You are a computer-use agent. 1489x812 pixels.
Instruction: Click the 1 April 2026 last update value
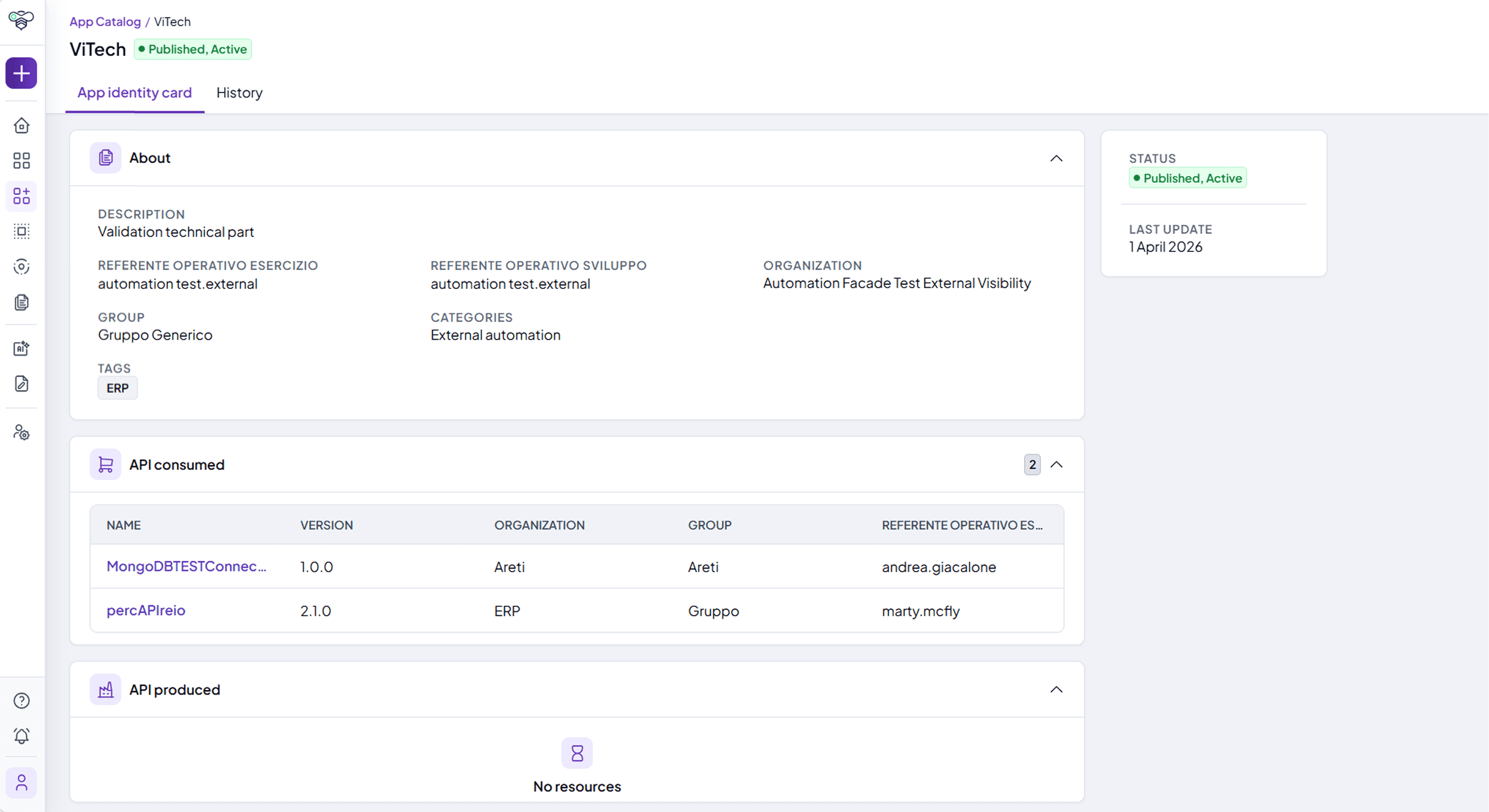[x=1165, y=247]
